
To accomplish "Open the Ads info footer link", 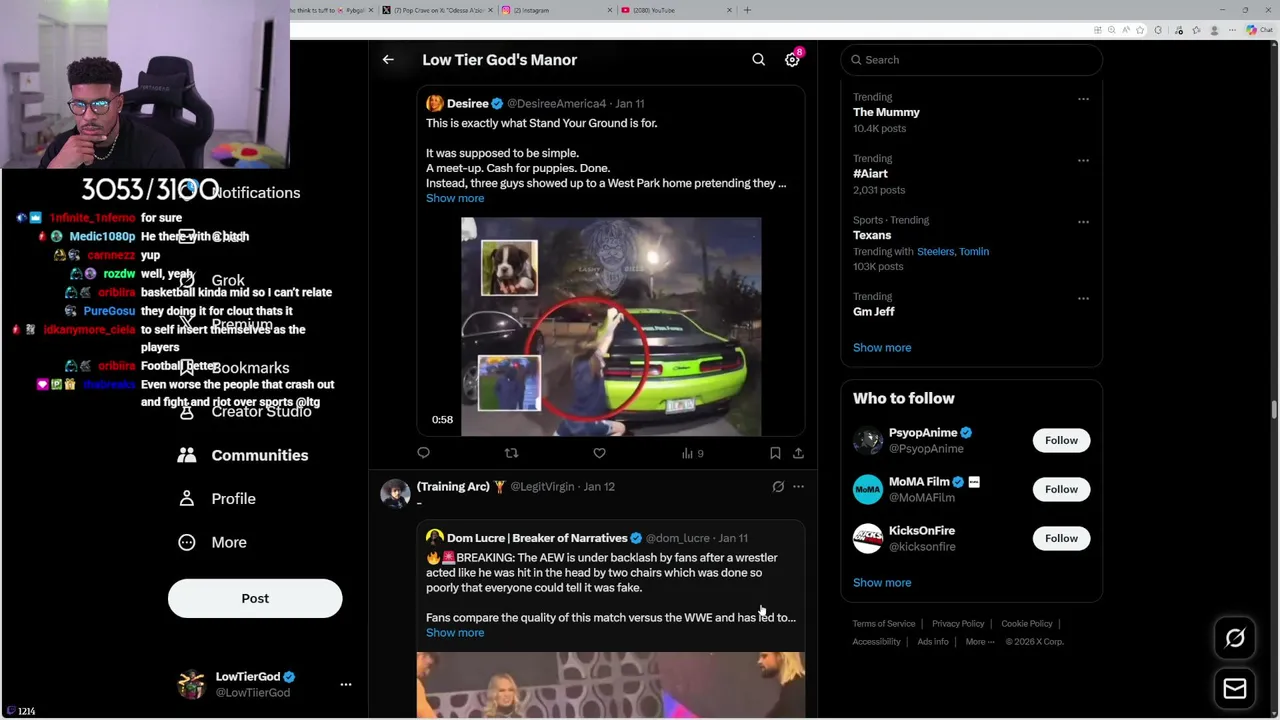I will pyautogui.click(x=933, y=642).
